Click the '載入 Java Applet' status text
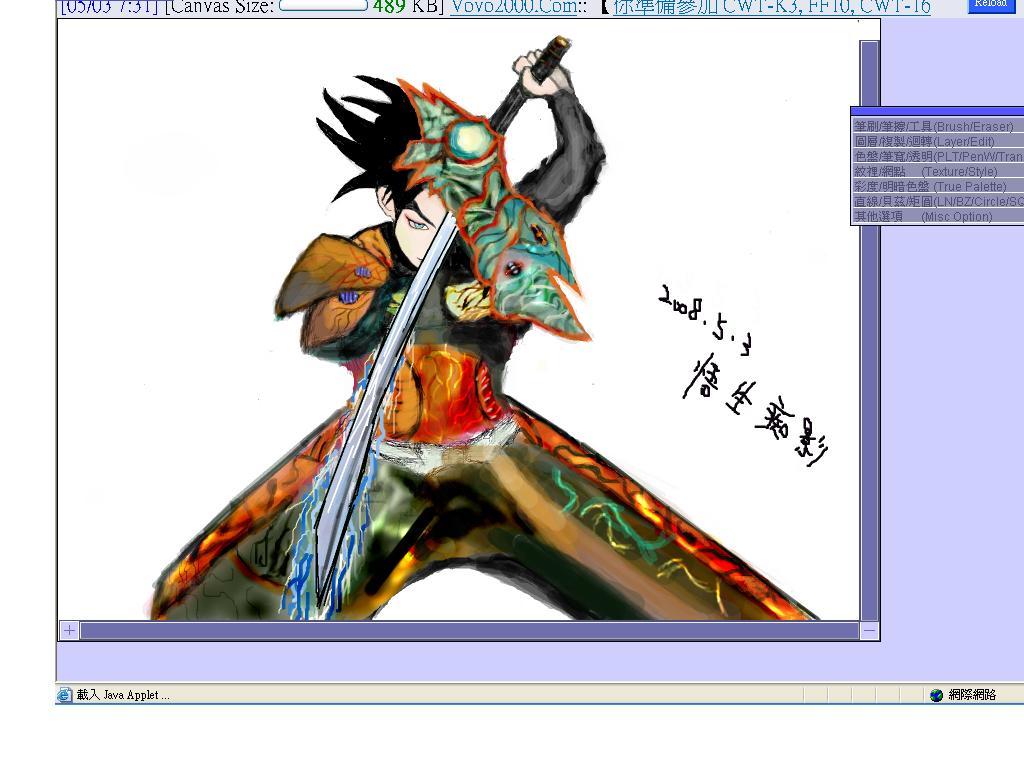 click(123, 695)
